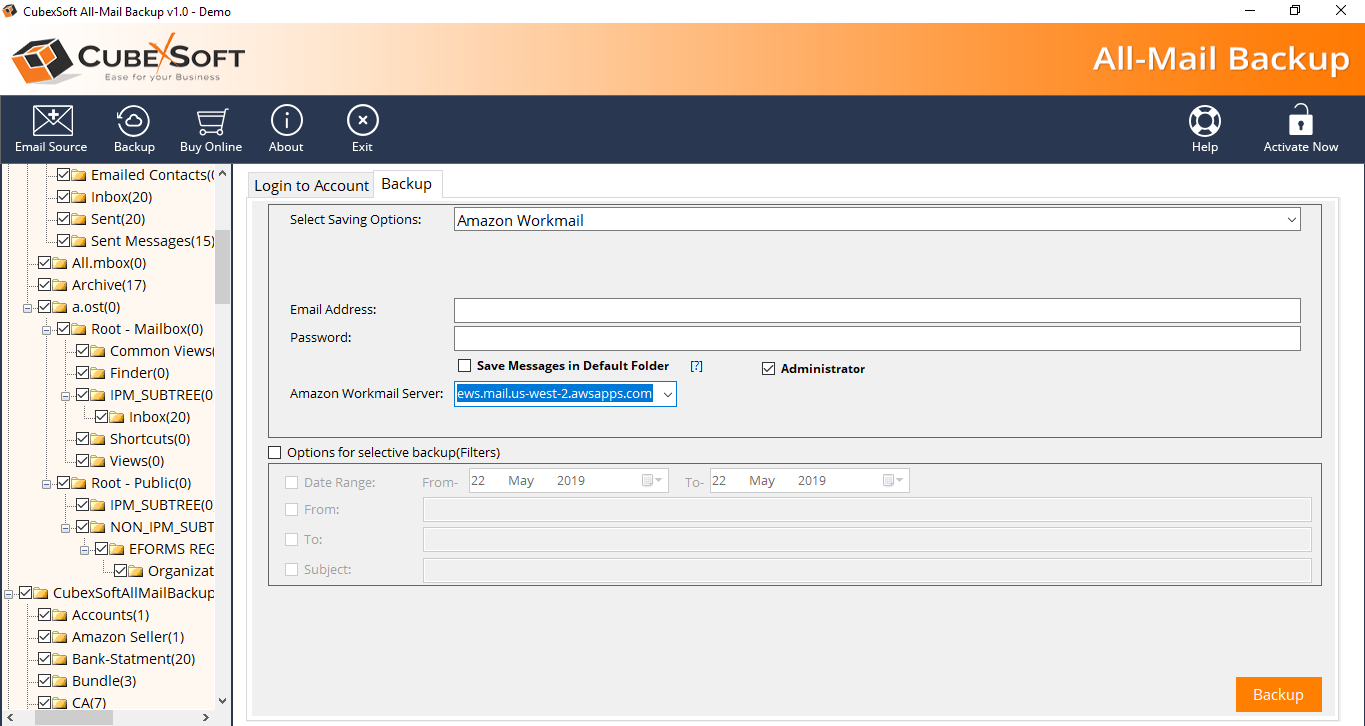This screenshot has height=726, width=1365.
Task: Open the Help lifebuoy icon
Action: coord(1205,129)
